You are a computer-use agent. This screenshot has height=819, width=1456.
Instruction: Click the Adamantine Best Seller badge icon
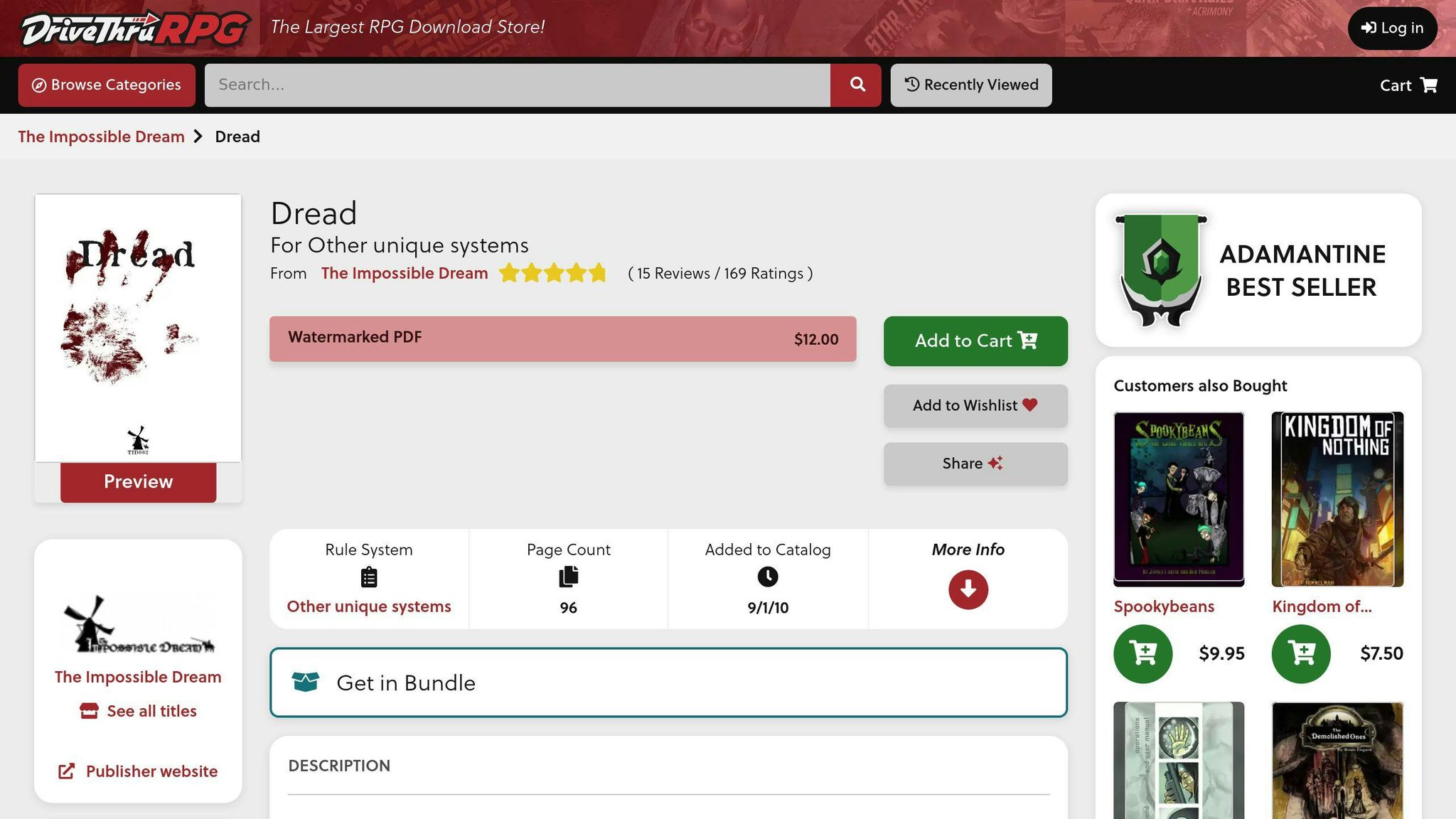pyautogui.click(x=1160, y=270)
